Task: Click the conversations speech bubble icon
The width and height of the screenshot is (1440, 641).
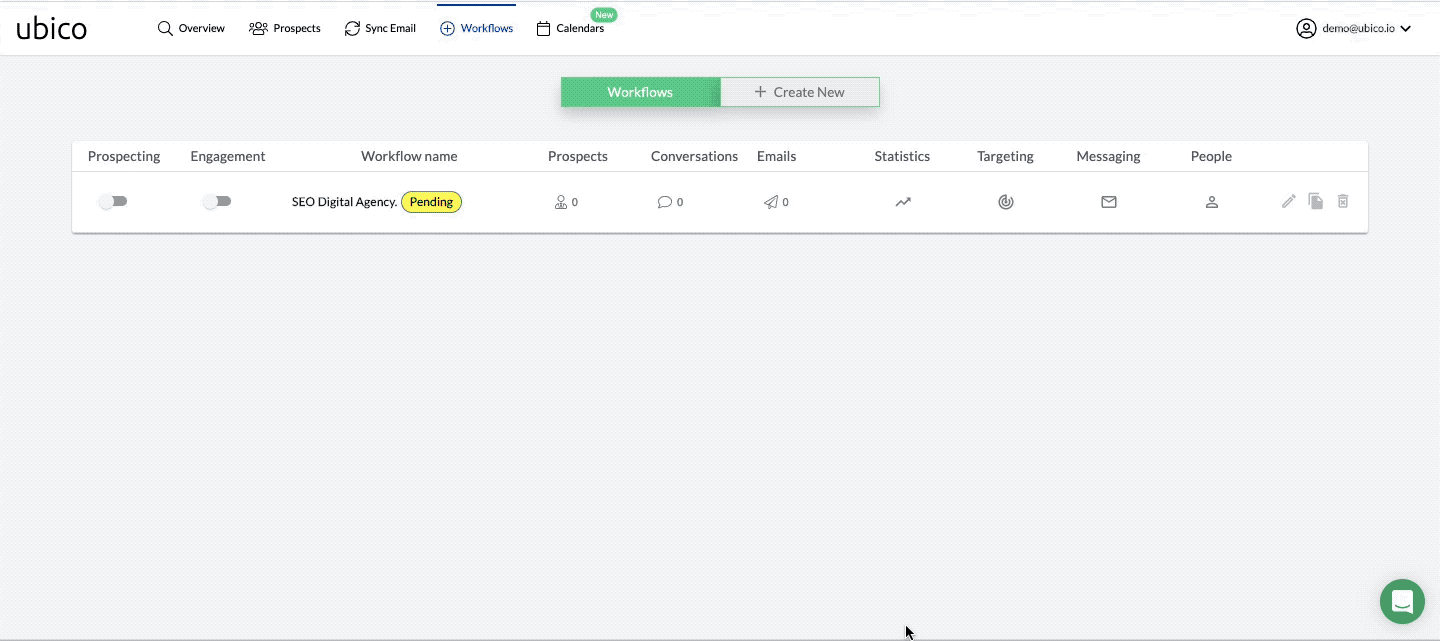Action: click(x=665, y=202)
